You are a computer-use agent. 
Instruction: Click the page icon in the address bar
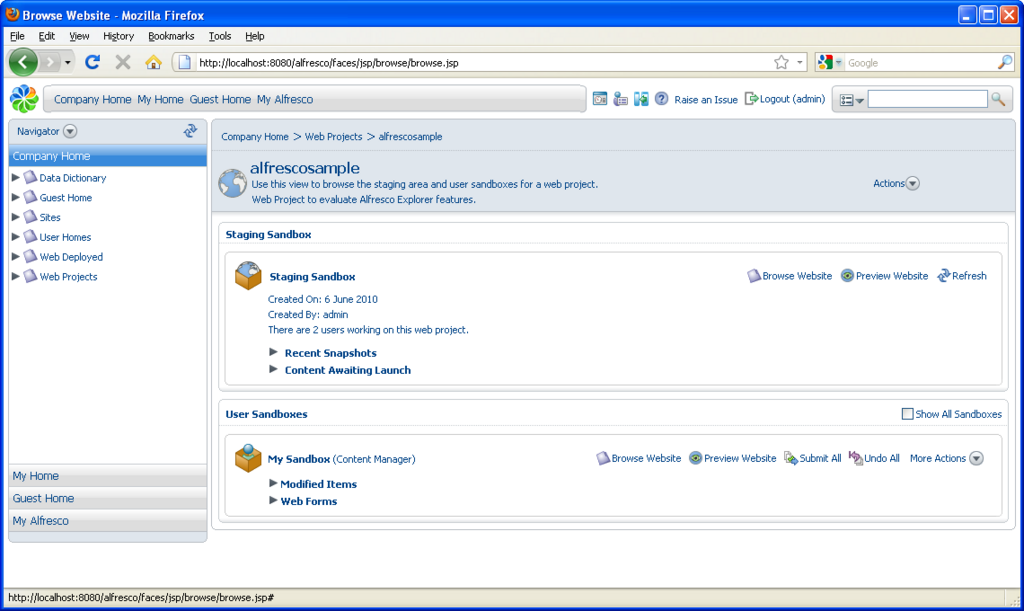185,63
